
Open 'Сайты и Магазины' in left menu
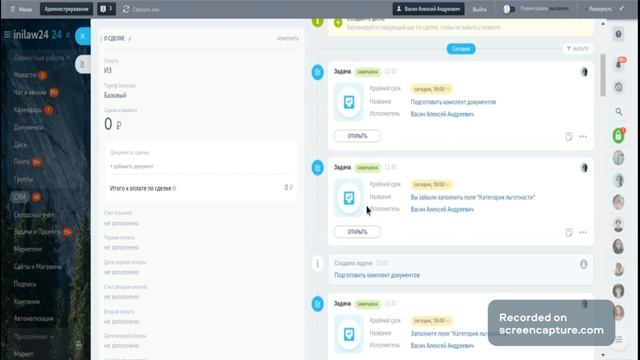[x=38, y=267]
